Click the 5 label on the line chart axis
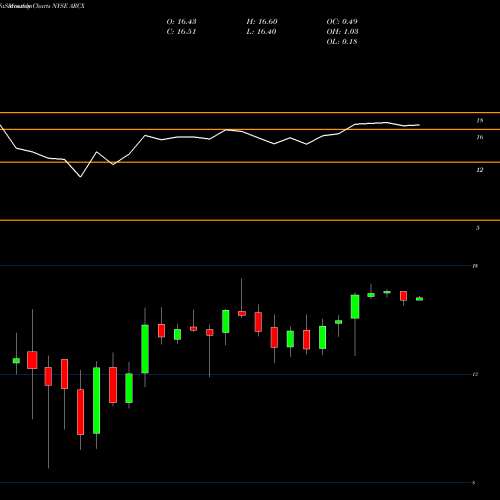500x500 pixels. click(x=478, y=228)
